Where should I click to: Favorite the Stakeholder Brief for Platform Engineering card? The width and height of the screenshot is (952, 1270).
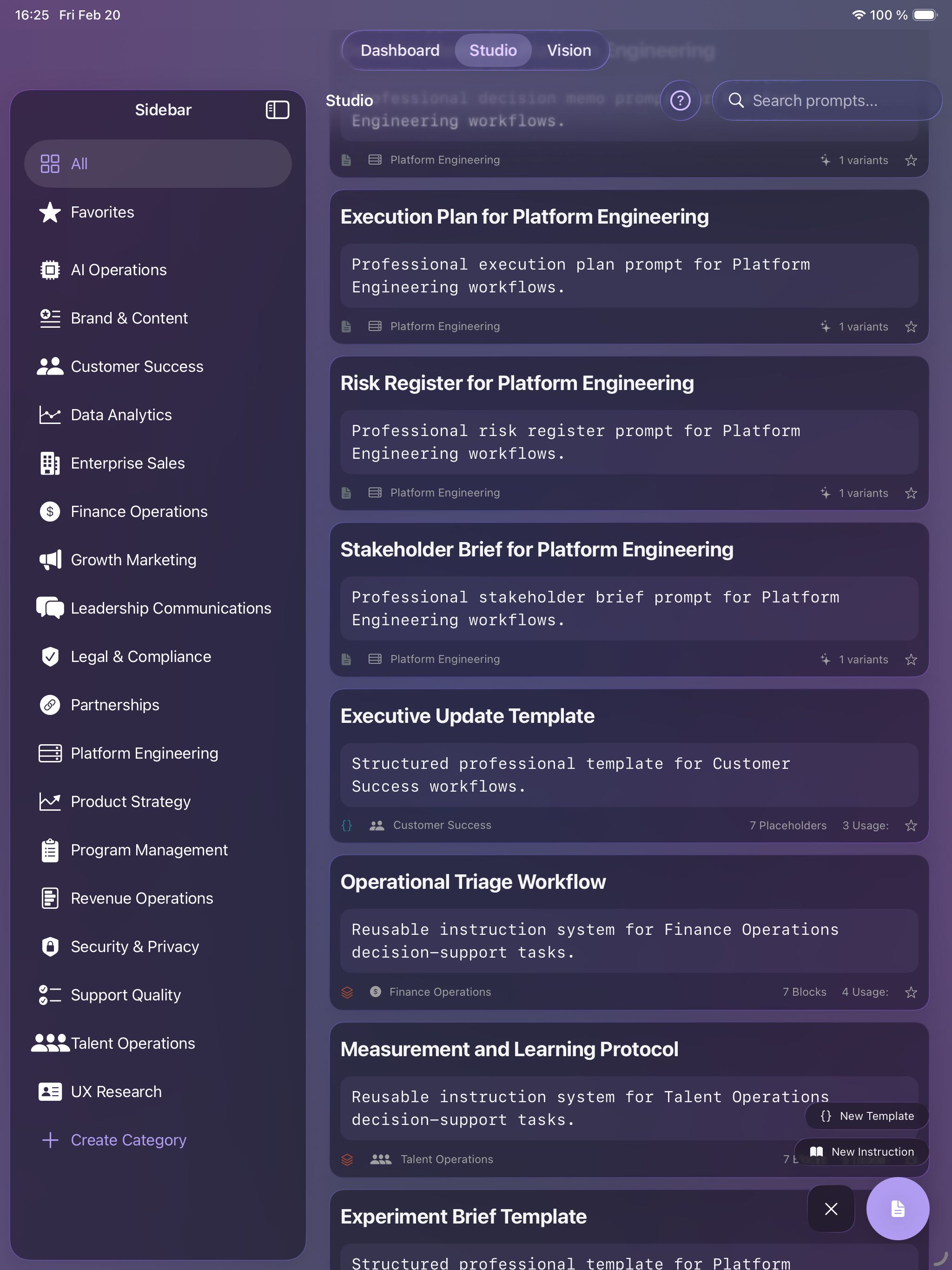click(911, 660)
